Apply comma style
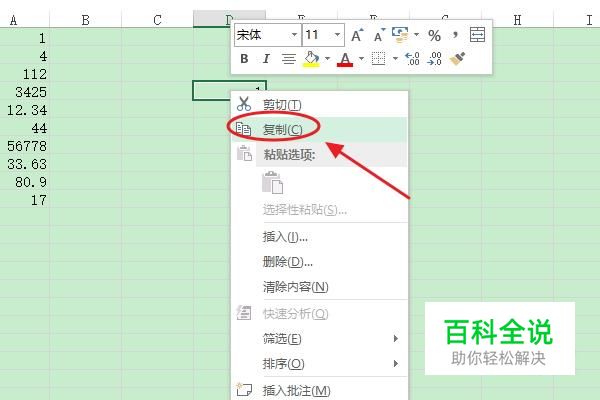 tap(455, 35)
